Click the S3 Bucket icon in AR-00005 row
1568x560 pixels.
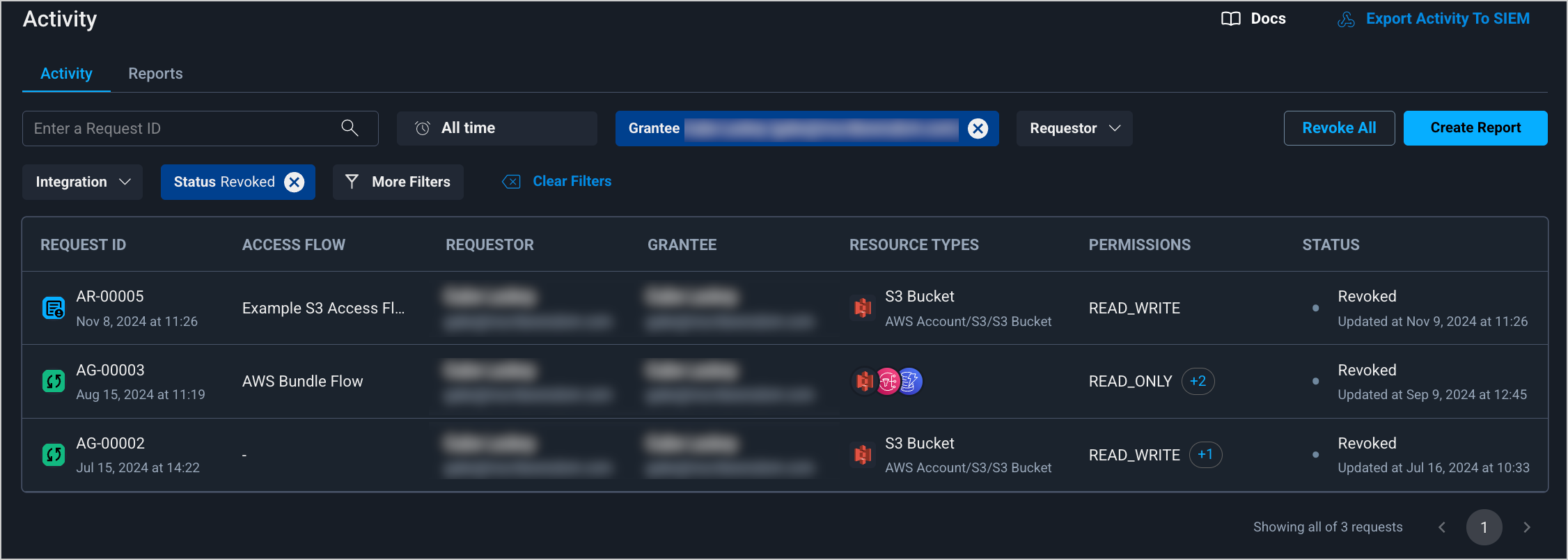click(863, 308)
